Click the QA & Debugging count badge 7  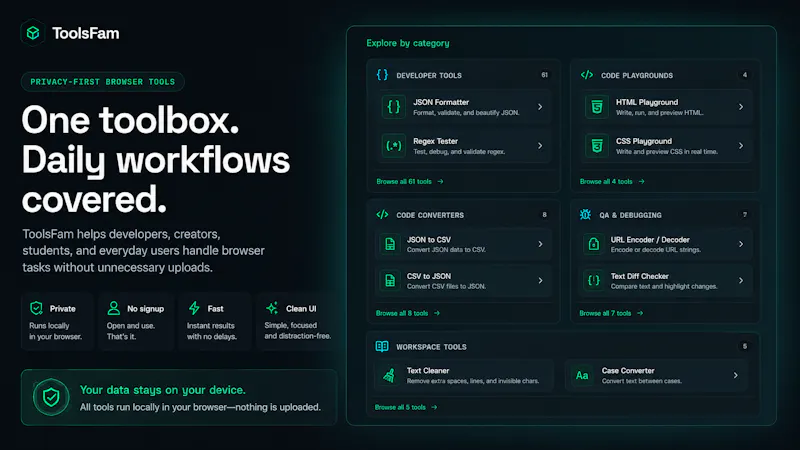(745, 215)
